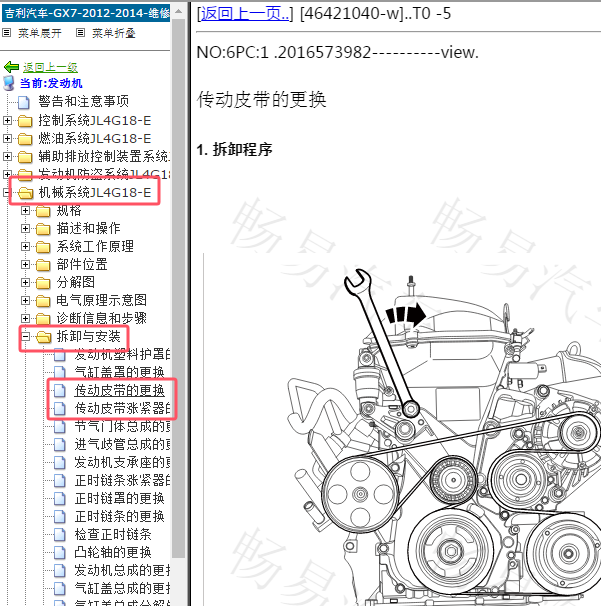Expand the 系统工作原理 folder
Image resolution: width=601 pixels, height=606 pixels.
point(26,246)
